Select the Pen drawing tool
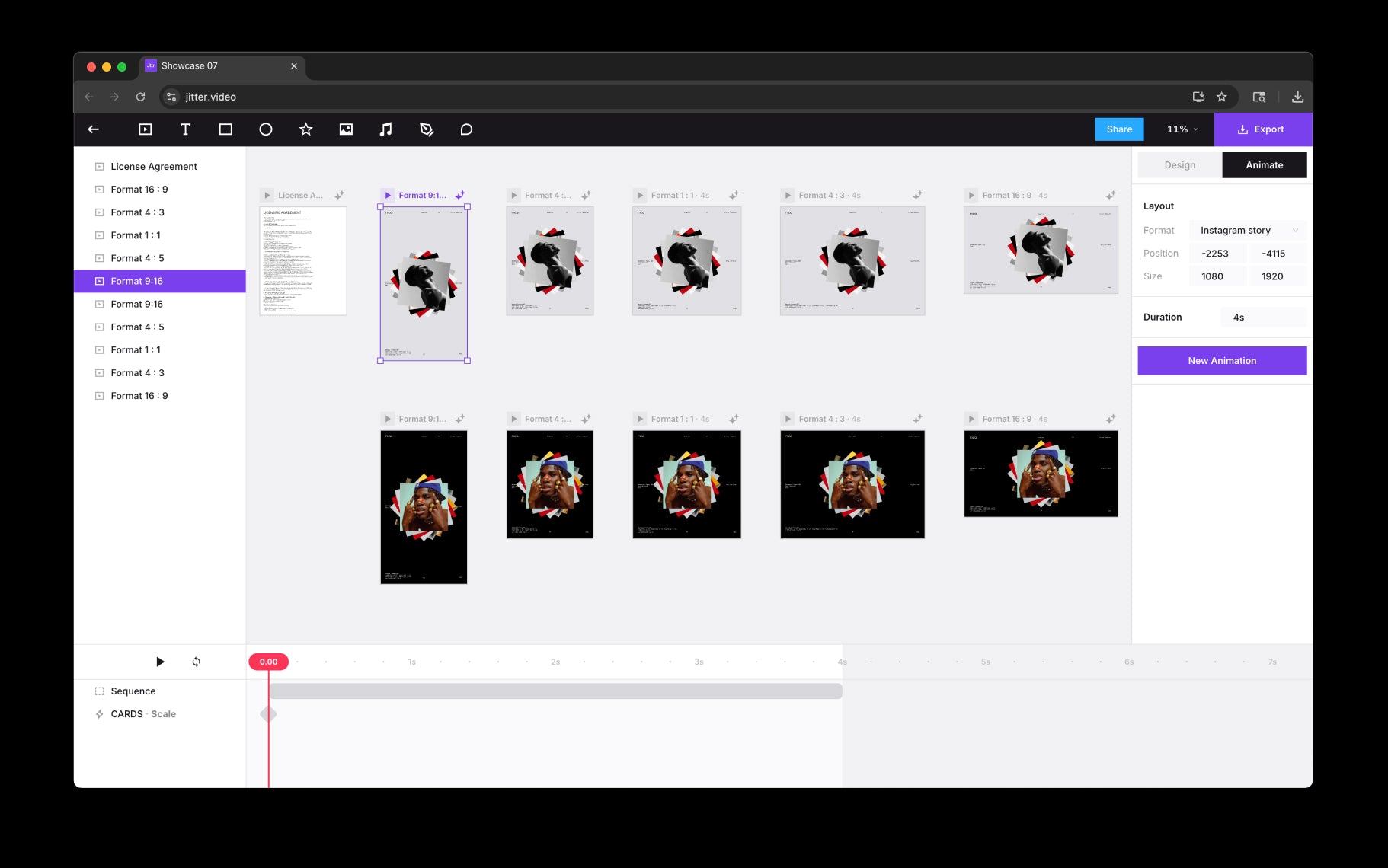Viewport: 1388px width, 868px height. click(x=427, y=129)
